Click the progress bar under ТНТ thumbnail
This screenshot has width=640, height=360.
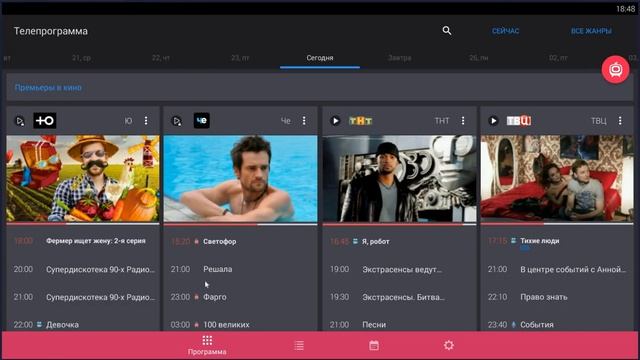pyautogui.click(x=399, y=224)
